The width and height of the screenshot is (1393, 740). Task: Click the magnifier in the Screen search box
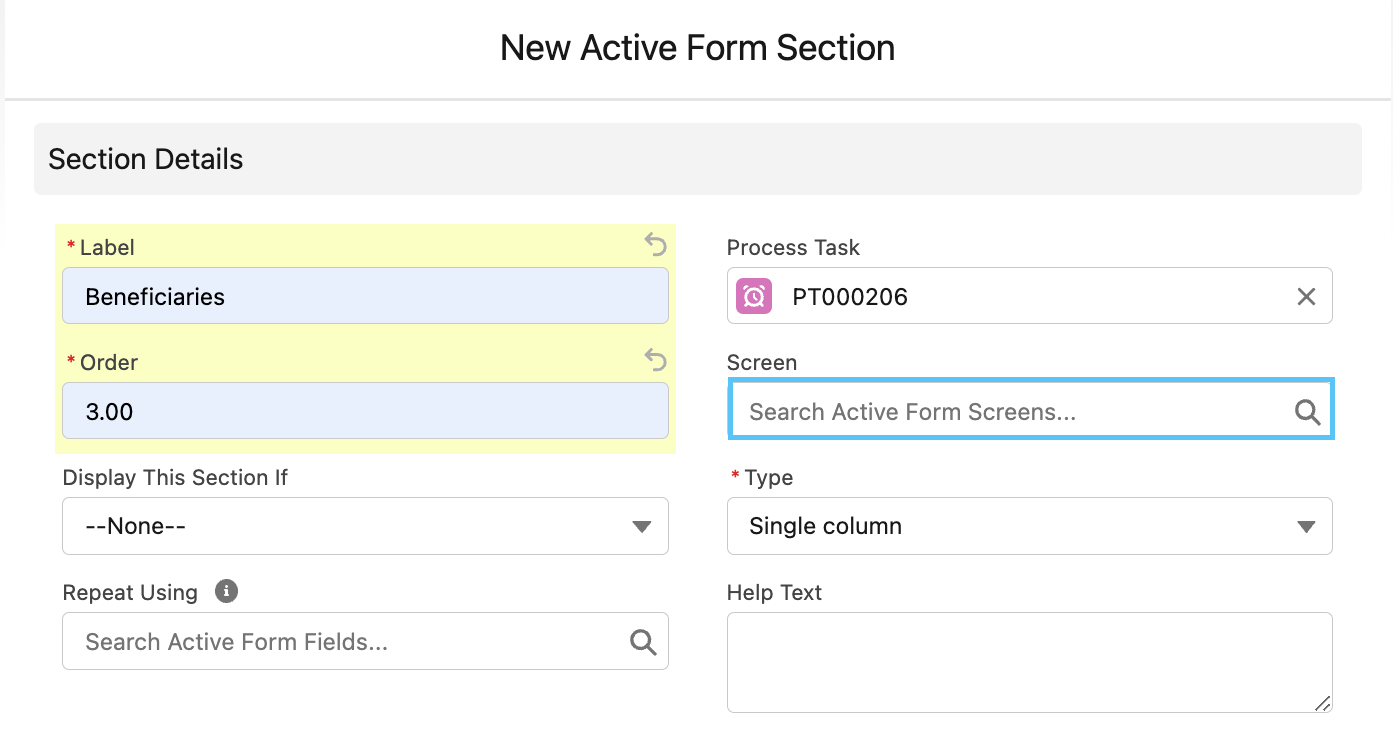[1306, 410]
